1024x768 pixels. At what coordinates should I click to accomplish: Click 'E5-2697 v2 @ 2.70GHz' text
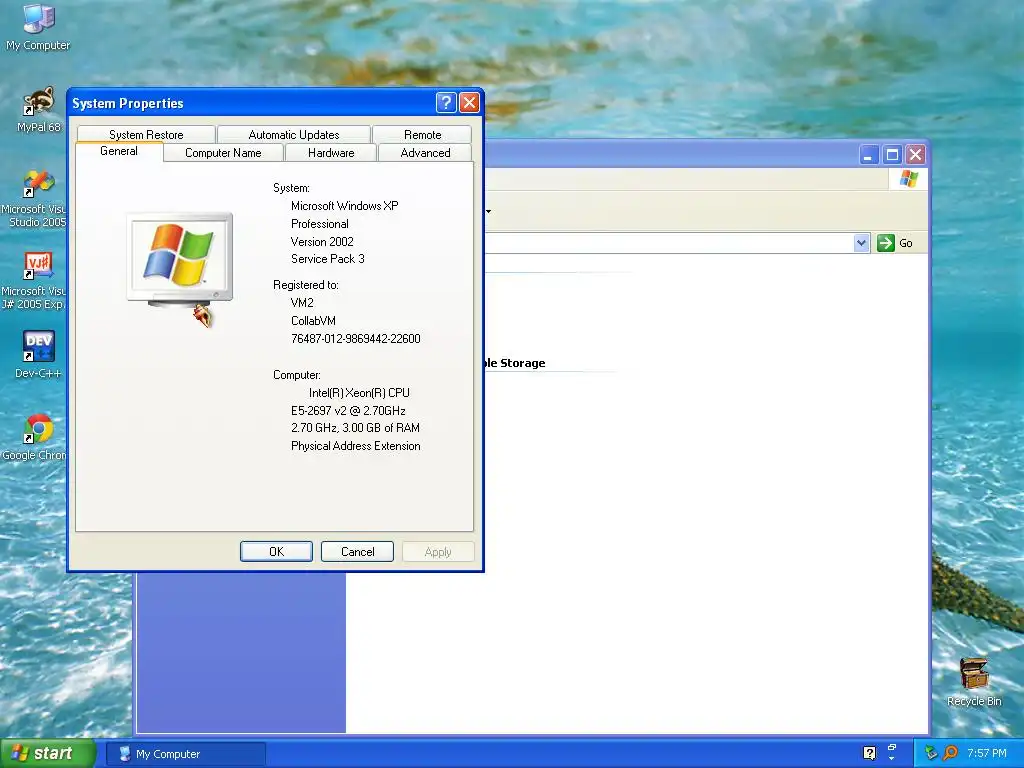pos(348,411)
